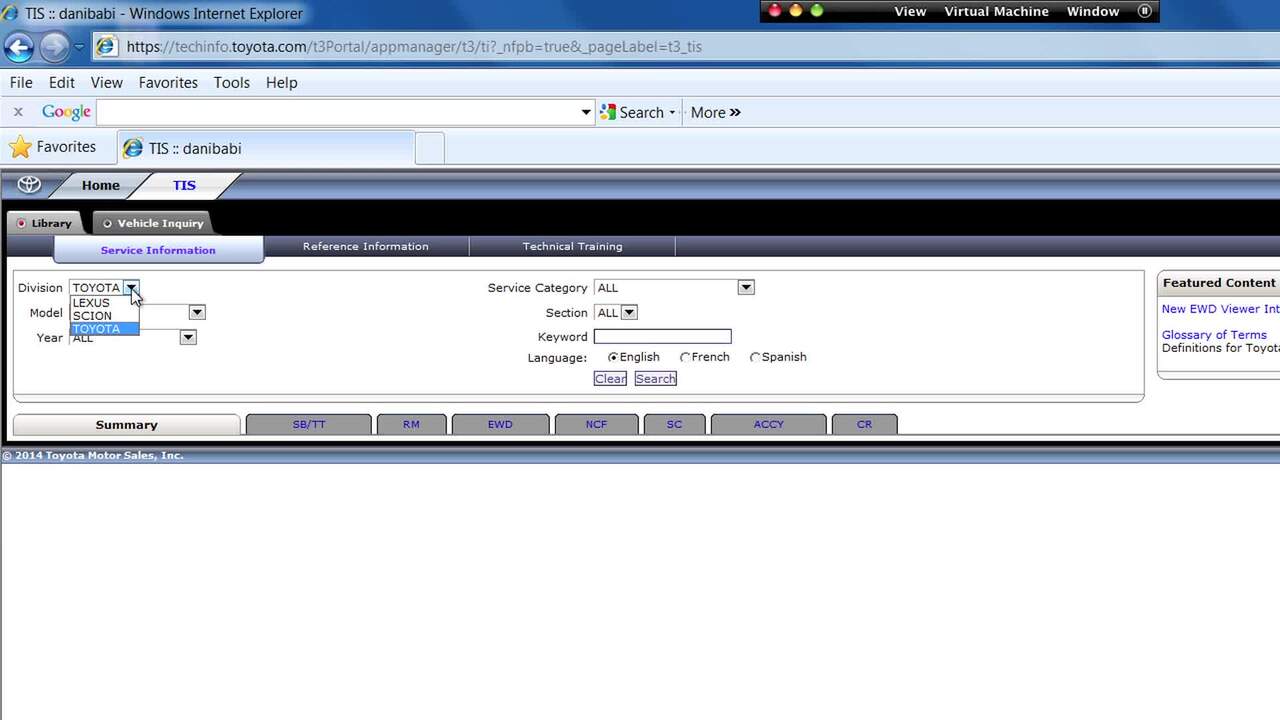The height and width of the screenshot is (720, 1280).
Task: Close the Google toolbar with the X
Action: [x=17, y=112]
